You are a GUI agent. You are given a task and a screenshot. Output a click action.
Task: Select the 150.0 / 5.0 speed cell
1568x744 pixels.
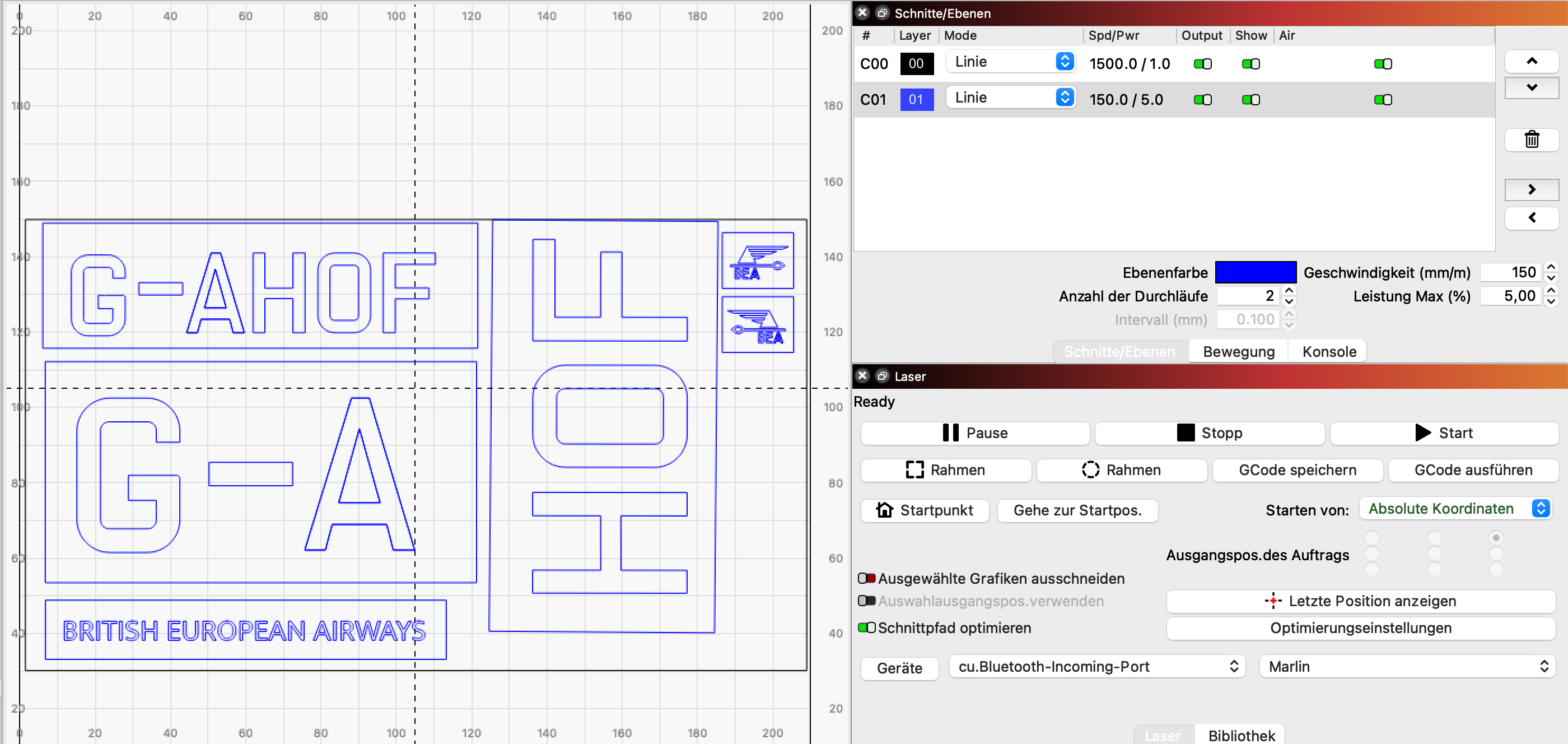click(1126, 100)
